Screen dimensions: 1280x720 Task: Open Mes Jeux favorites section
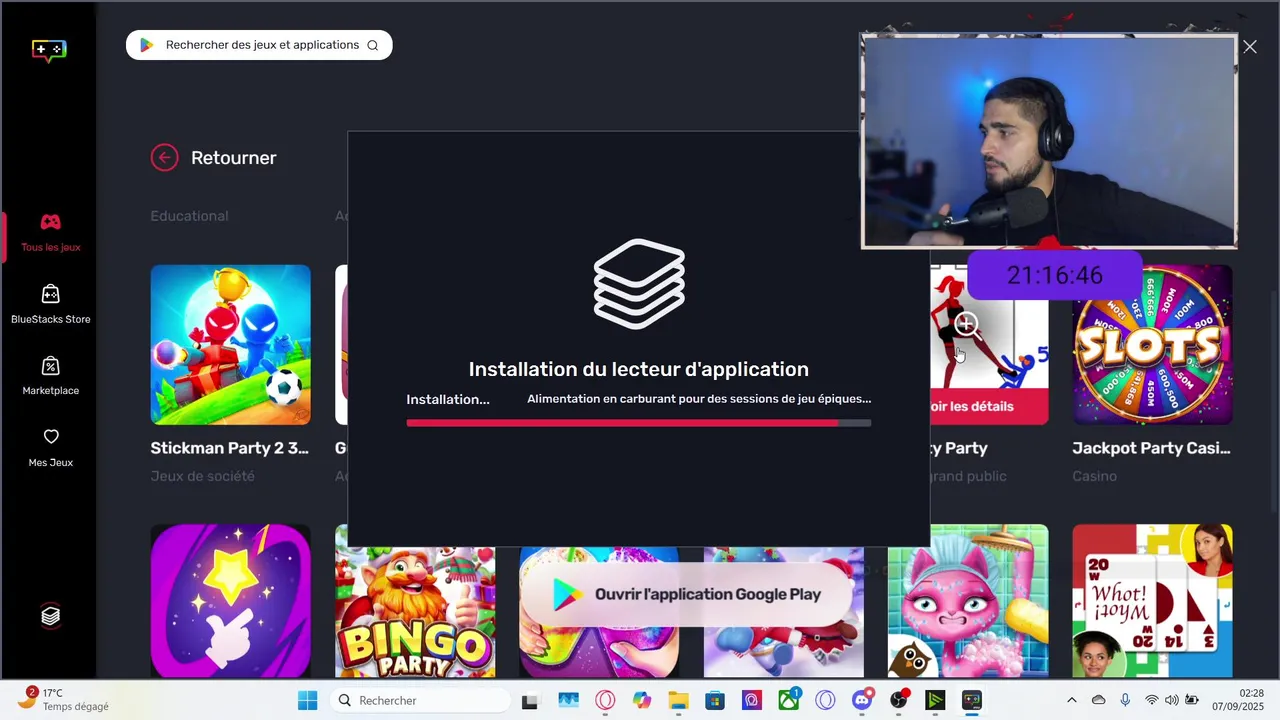[50, 448]
